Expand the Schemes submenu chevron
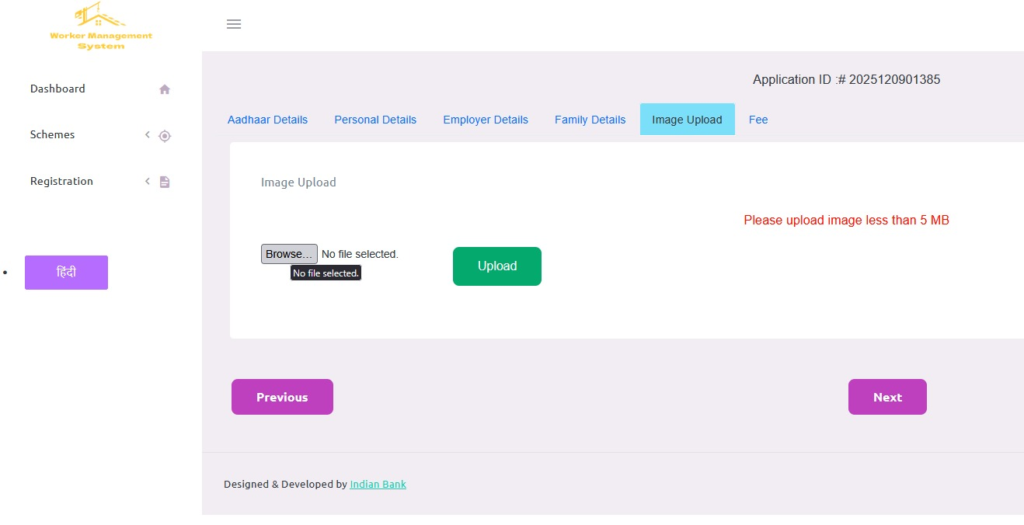 (x=147, y=135)
